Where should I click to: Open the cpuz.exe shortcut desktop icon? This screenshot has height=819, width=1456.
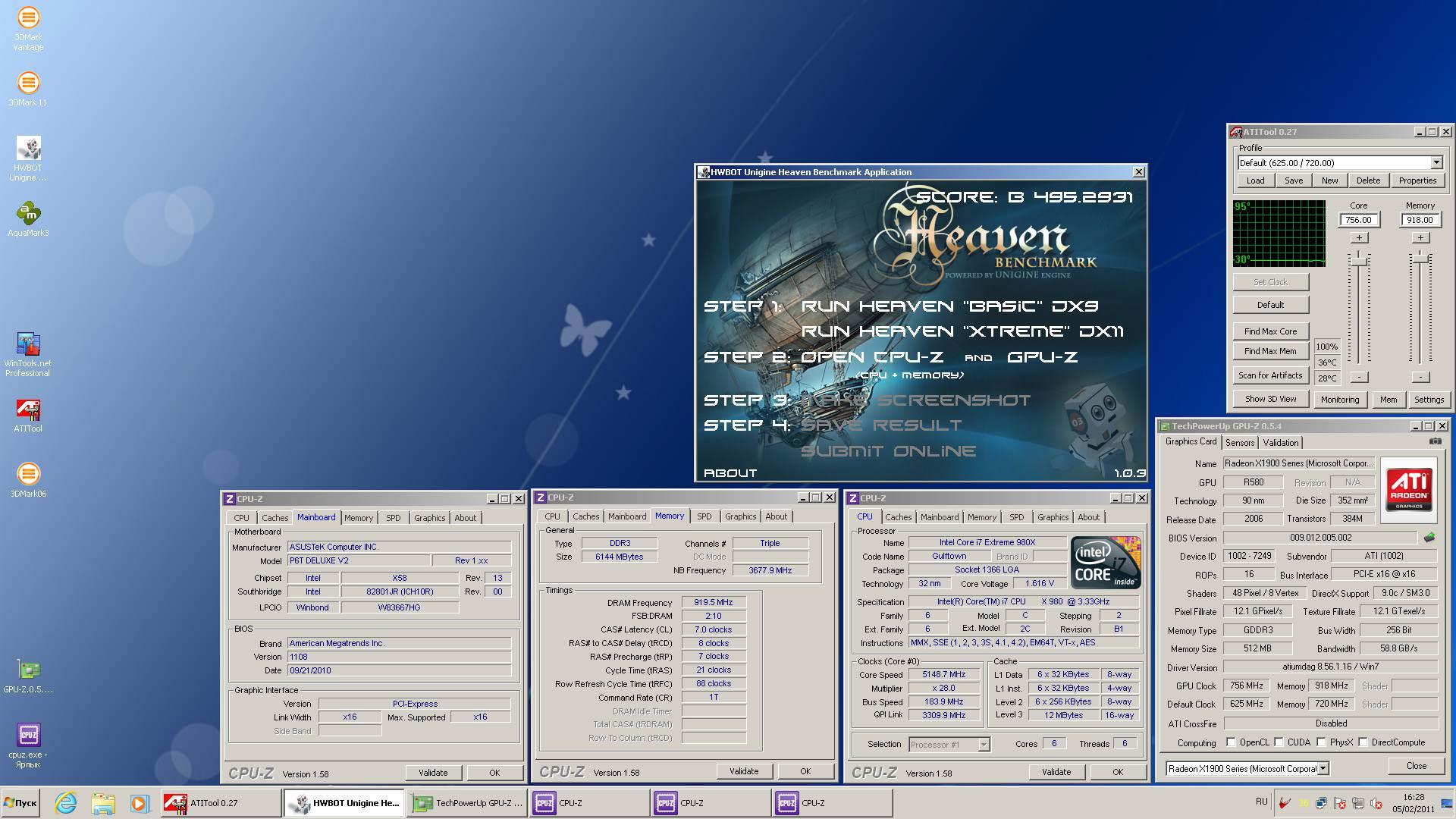coord(28,745)
